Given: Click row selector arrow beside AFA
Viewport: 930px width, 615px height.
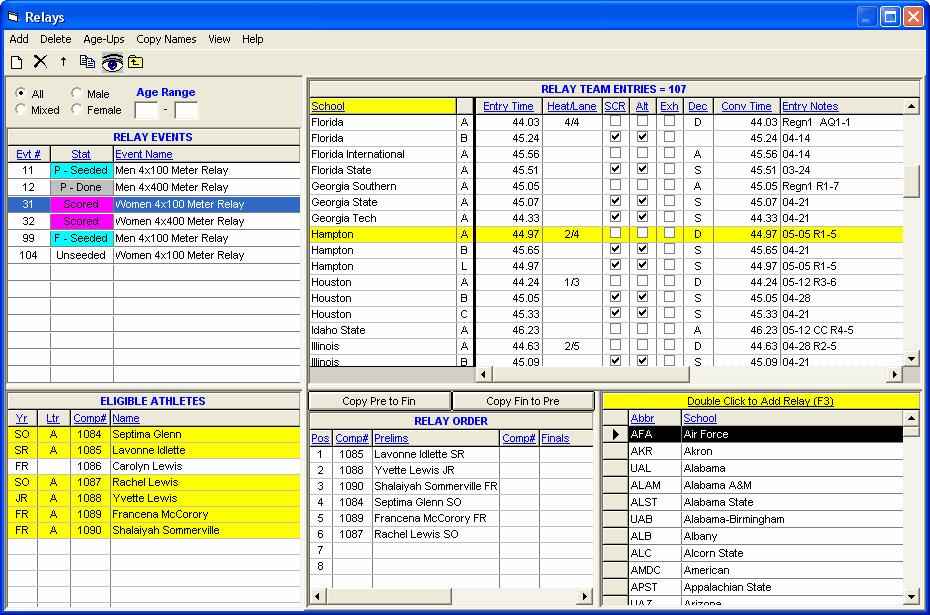Looking at the screenshot, I should pos(615,434).
